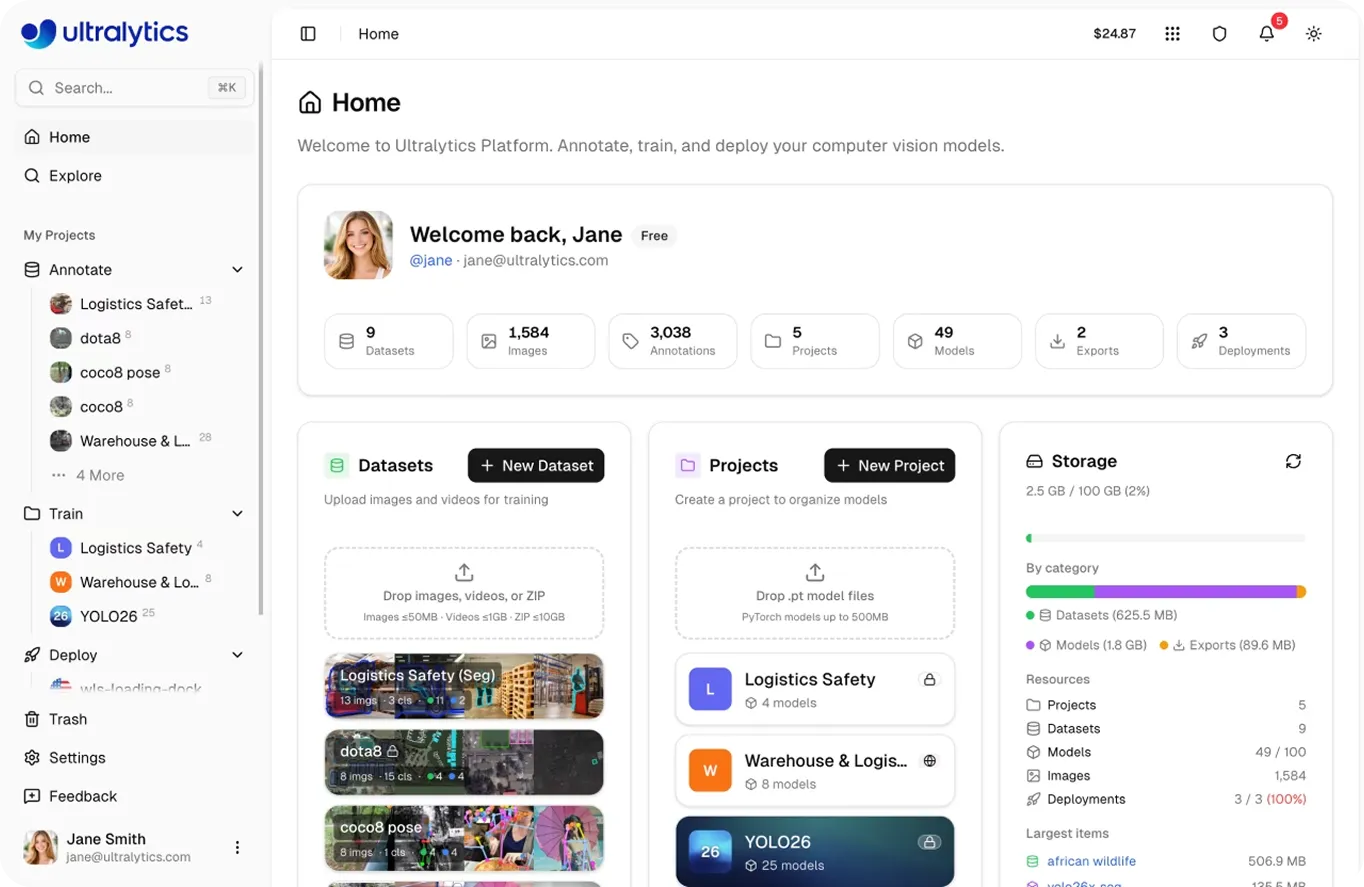Toggle the sidebar panel icon

308,34
